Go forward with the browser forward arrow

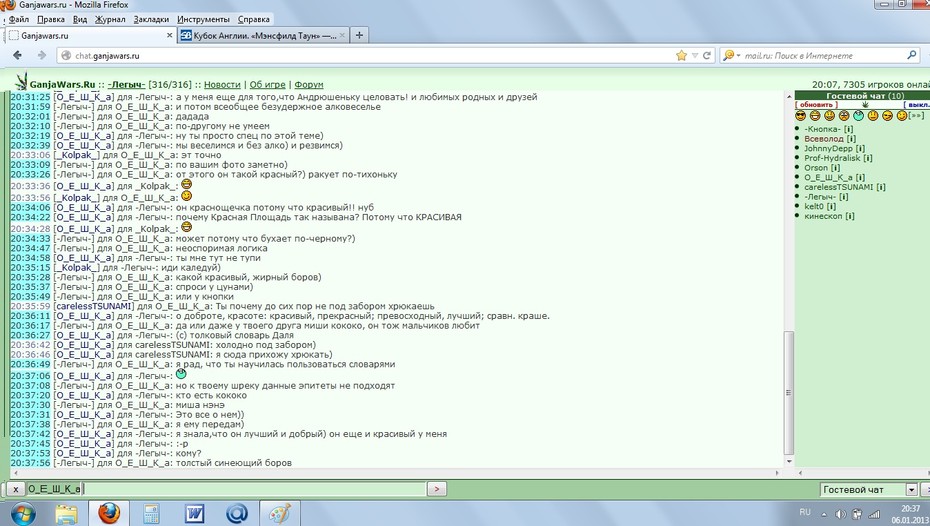tap(42, 55)
